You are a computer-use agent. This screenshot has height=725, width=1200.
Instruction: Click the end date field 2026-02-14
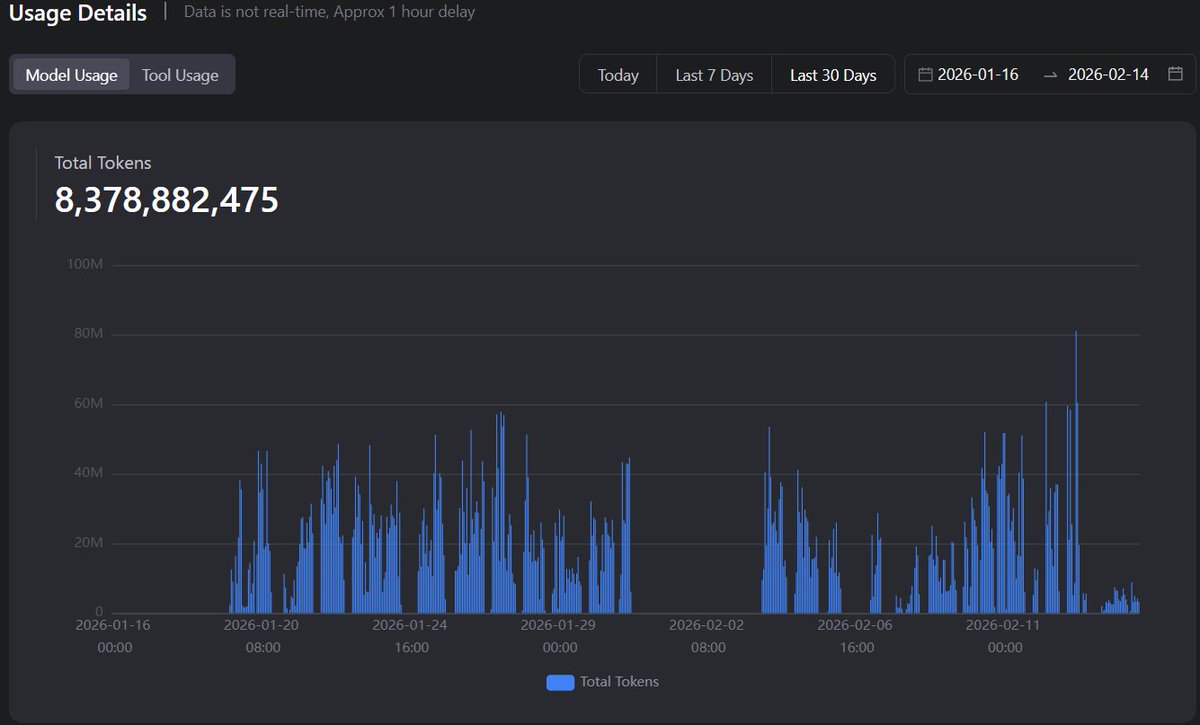(1108, 74)
